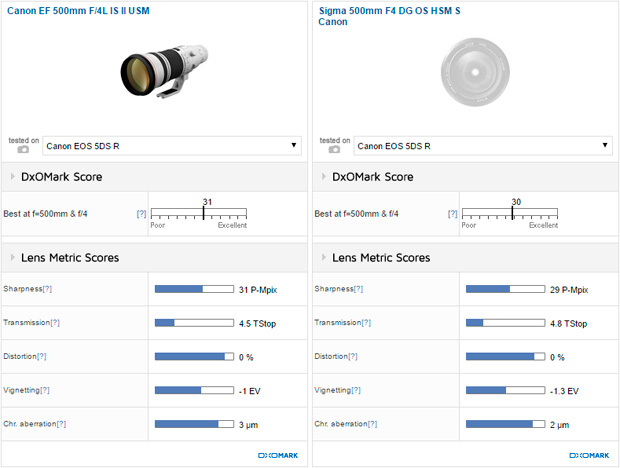Collapse the left Lens Metric Scores section
Screen dimensions: 620x468
(11, 258)
